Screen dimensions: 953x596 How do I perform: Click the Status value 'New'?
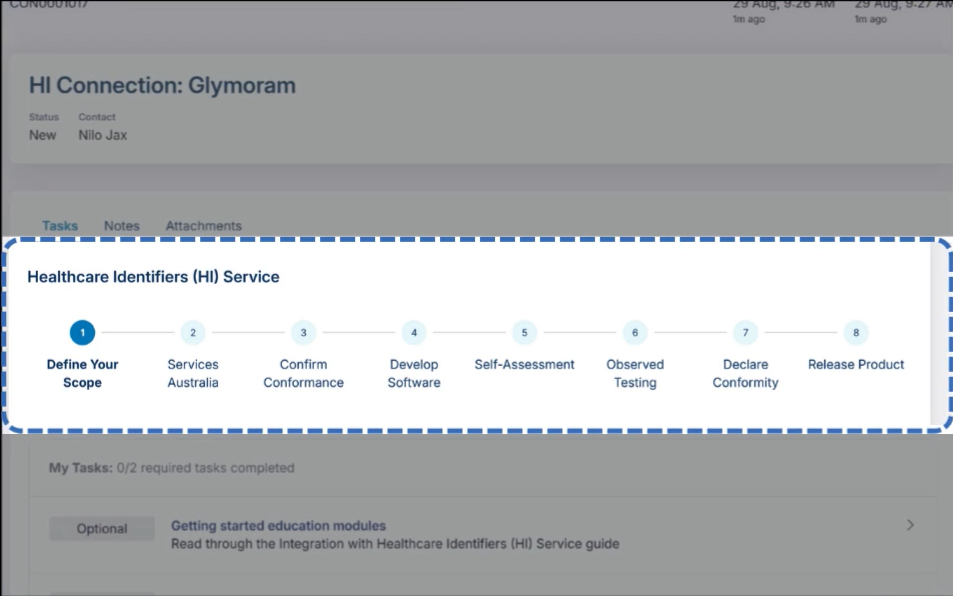42,134
